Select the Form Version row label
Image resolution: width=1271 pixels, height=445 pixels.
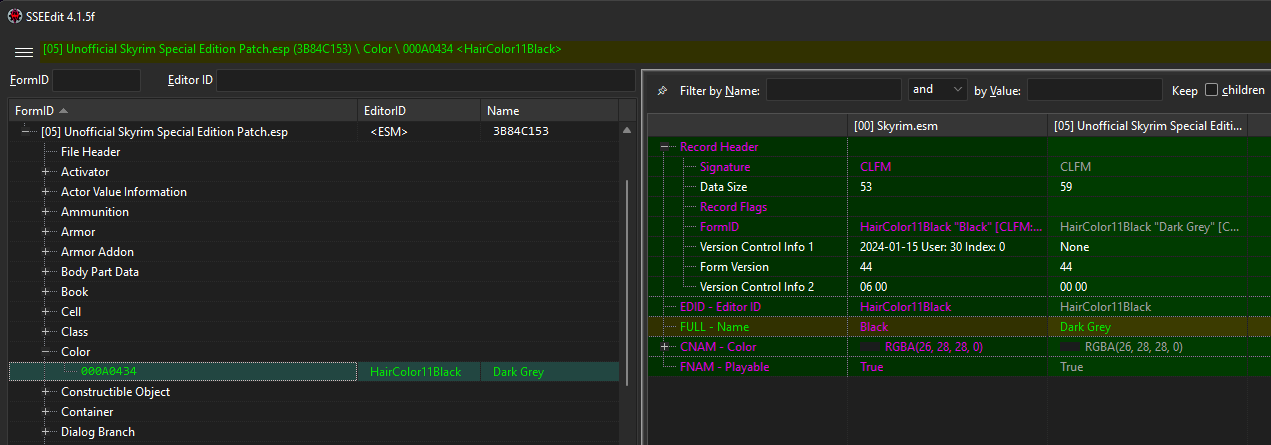(734, 267)
